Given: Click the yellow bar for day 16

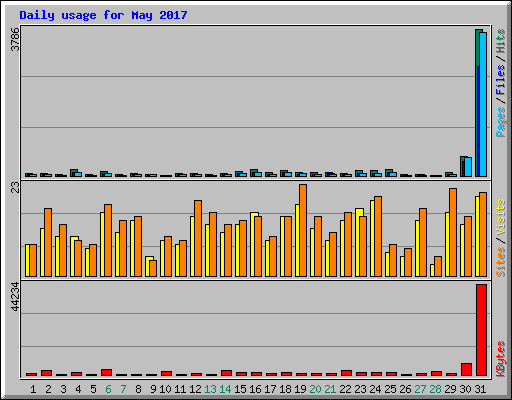Looking at the screenshot, I should 253,244.
